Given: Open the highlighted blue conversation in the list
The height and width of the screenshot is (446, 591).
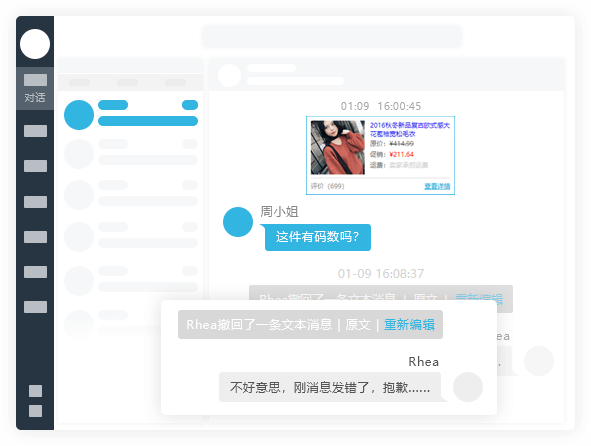Looking at the screenshot, I should [x=131, y=115].
